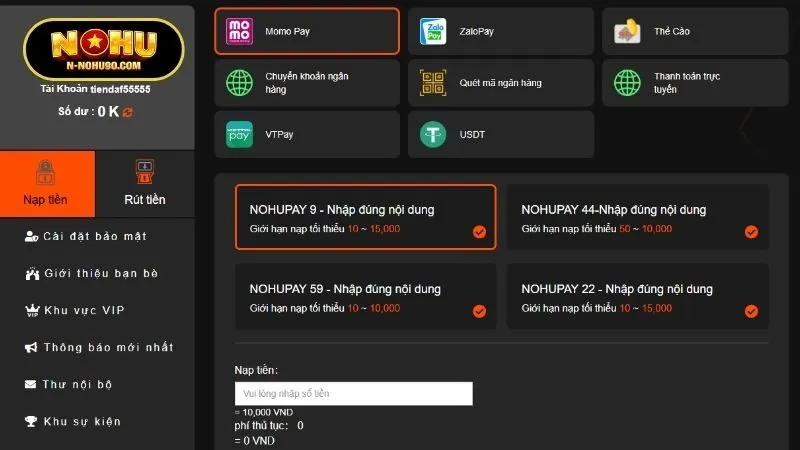The height and width of the screenshot is (450, 800).
Task: Open Thư nội bộ menu item
Action: (x=68, y=384)
